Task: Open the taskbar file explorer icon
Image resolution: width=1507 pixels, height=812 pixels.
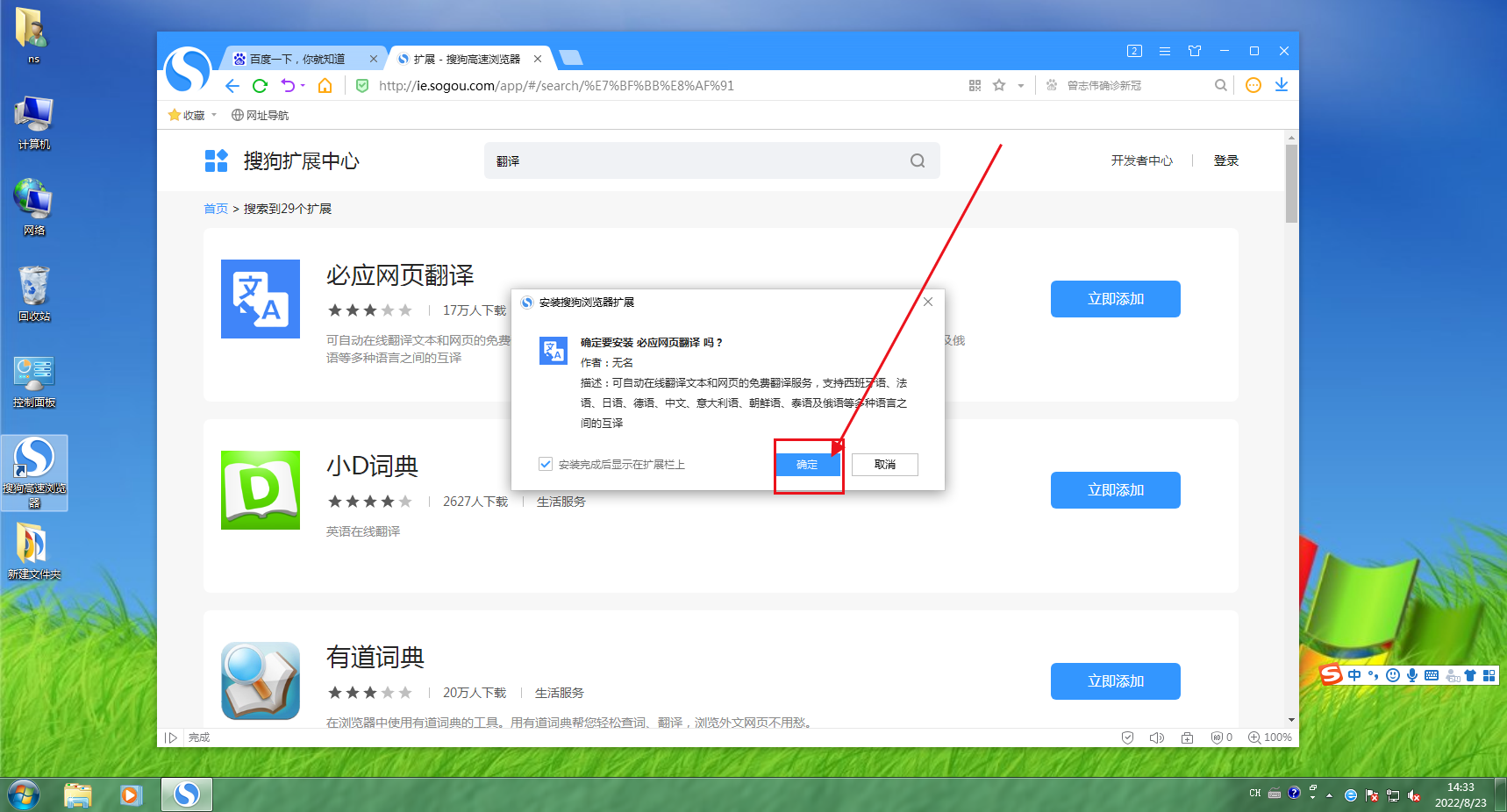Action: (x=78, y=794)
